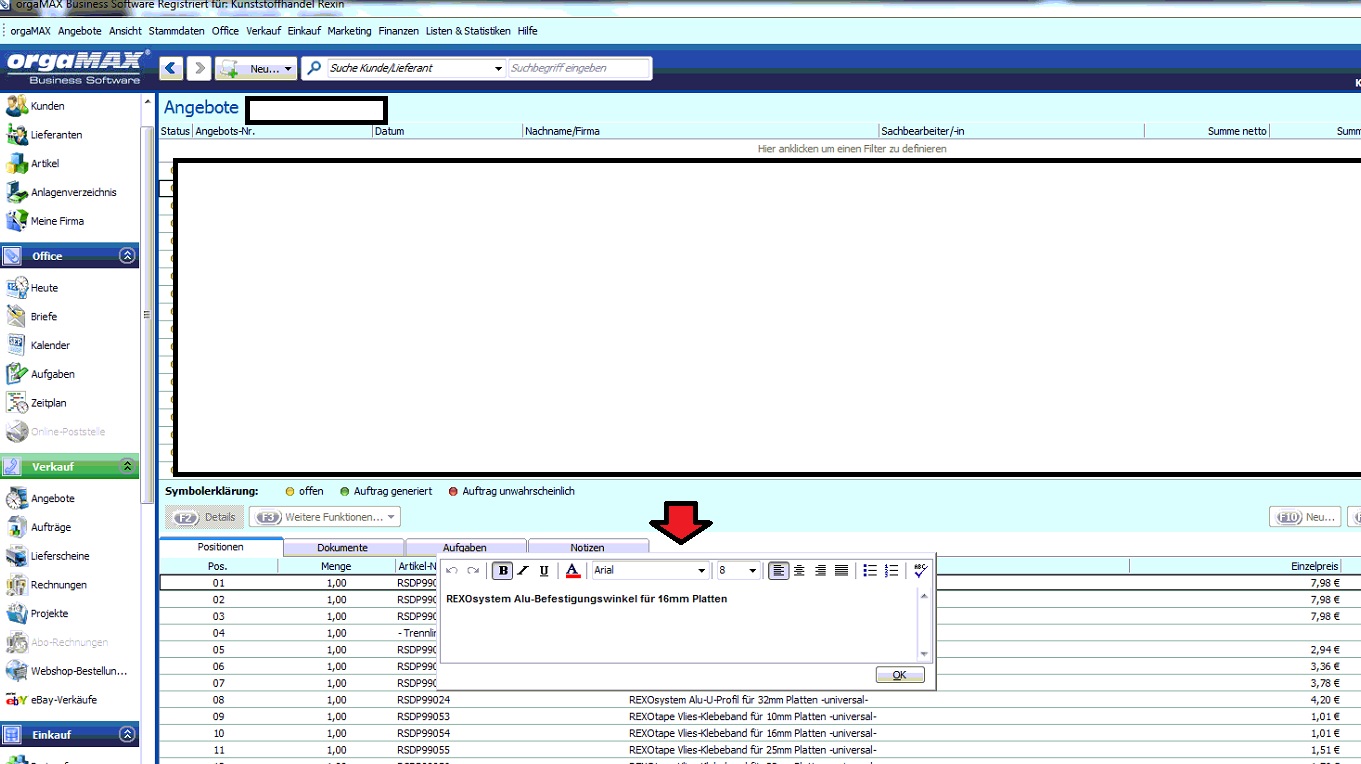Open Webshop-Bestellungen in the sidebar
1361x764 pixels.
(x=67, y=671)
